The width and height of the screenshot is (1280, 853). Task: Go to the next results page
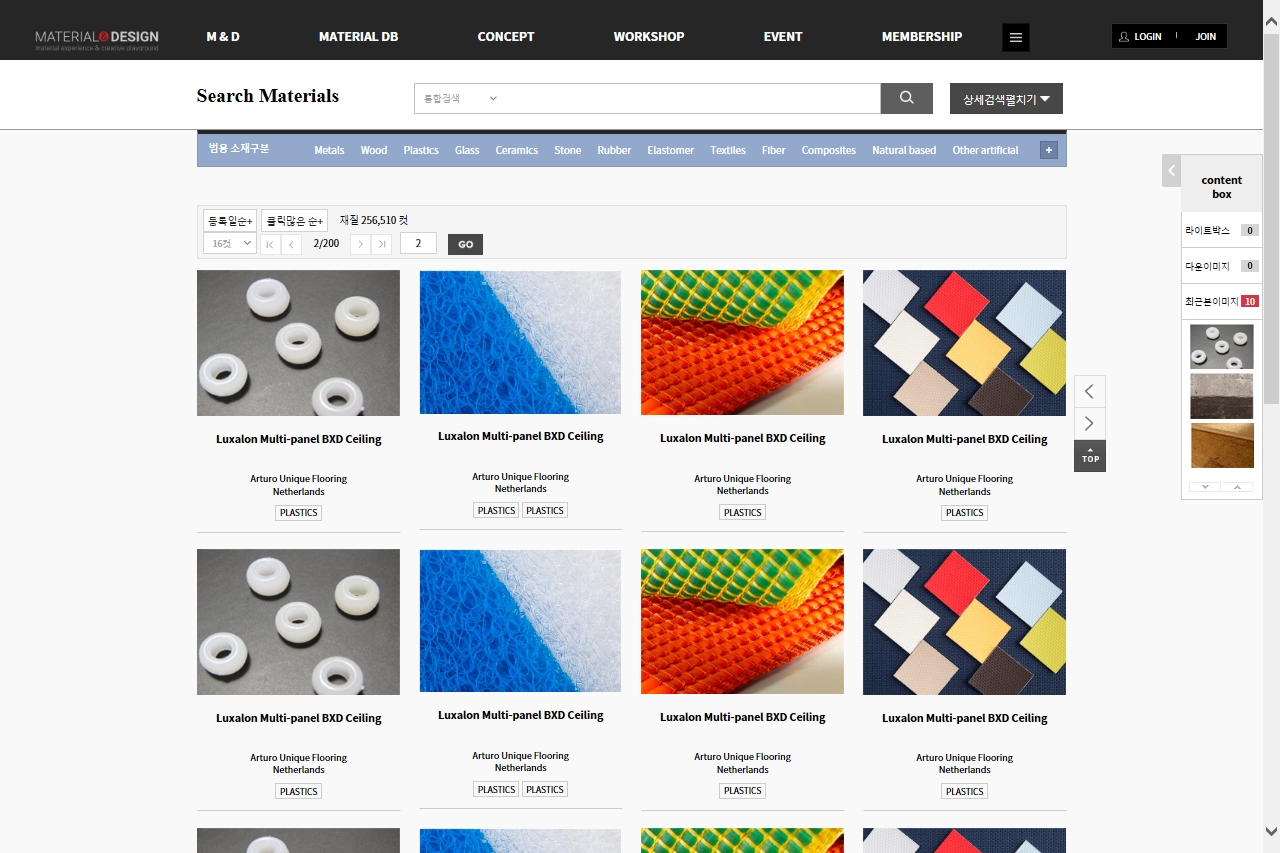[x=360, y=244]
